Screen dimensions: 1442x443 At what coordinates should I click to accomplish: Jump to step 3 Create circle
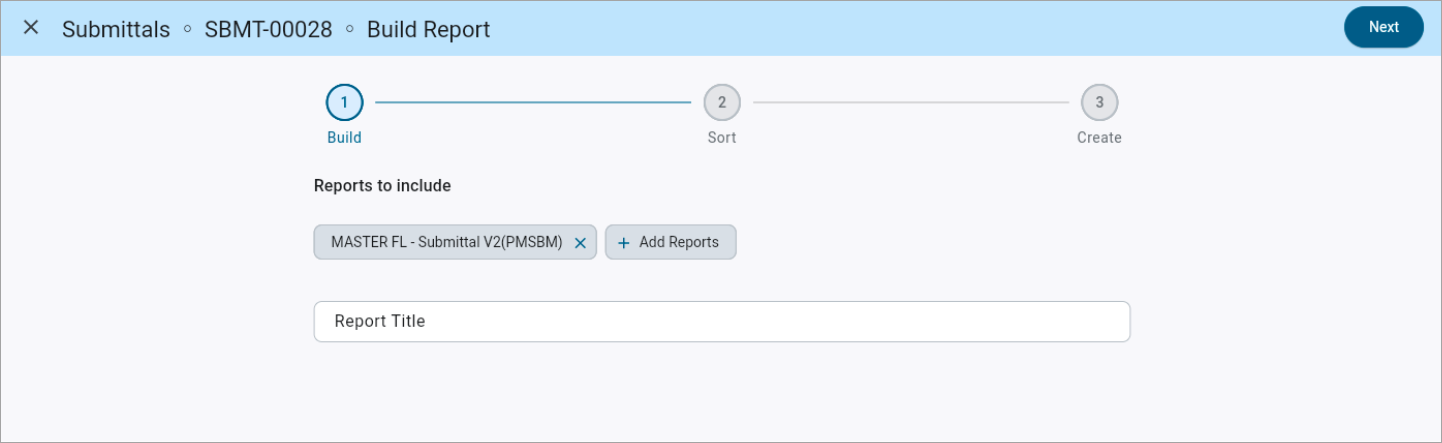(x=1099, y=102)
